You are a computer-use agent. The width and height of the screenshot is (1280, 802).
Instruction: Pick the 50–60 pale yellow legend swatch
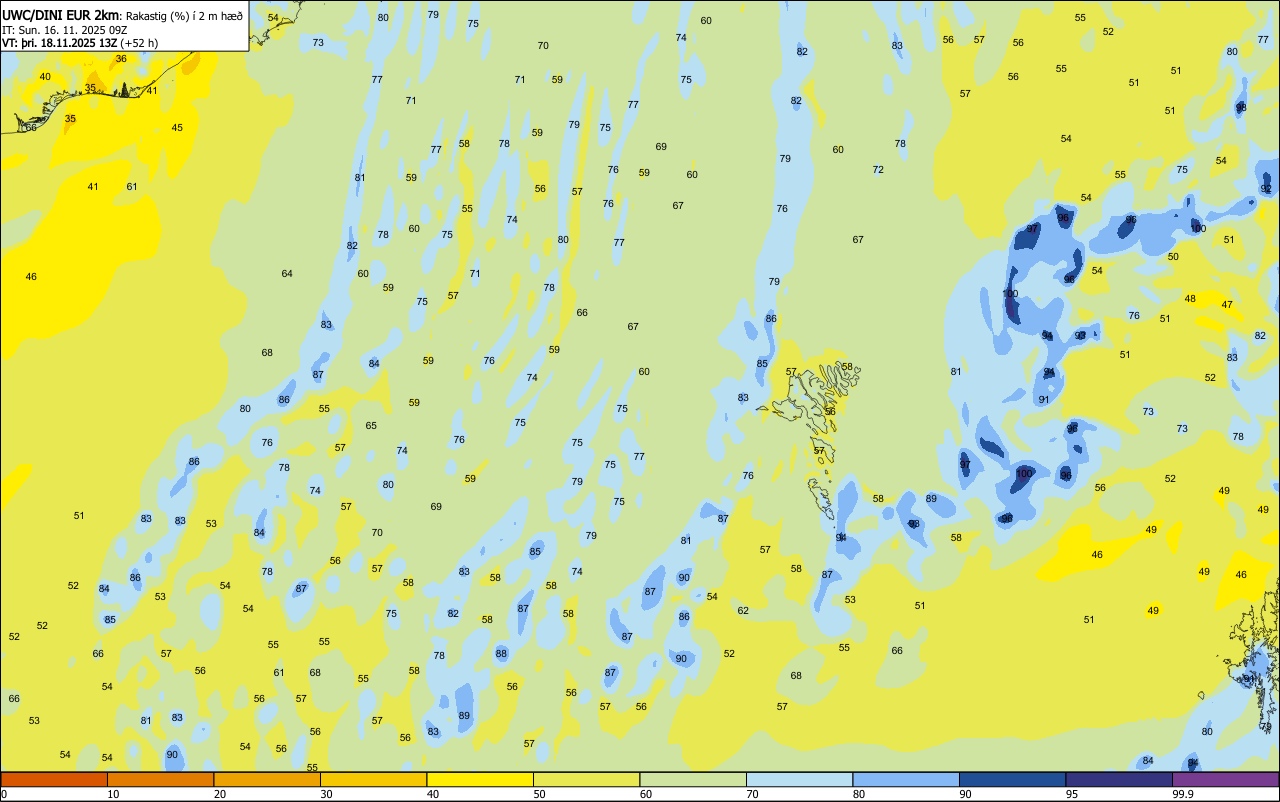[586, 779]
